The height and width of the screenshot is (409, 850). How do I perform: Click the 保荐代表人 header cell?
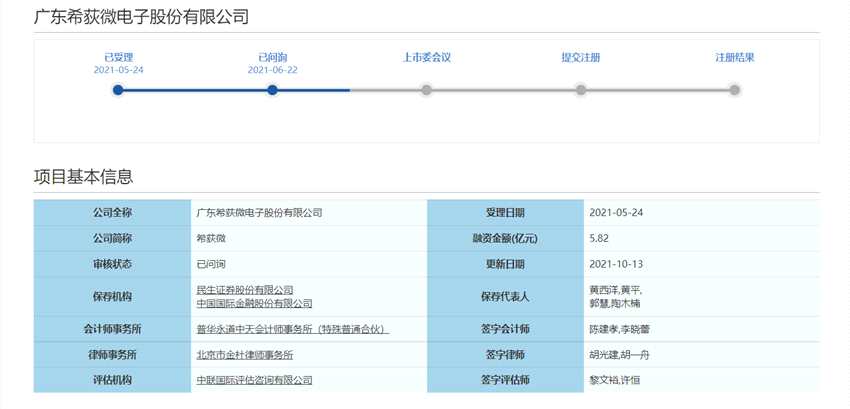pyautogui.click(x=505, y=297)
